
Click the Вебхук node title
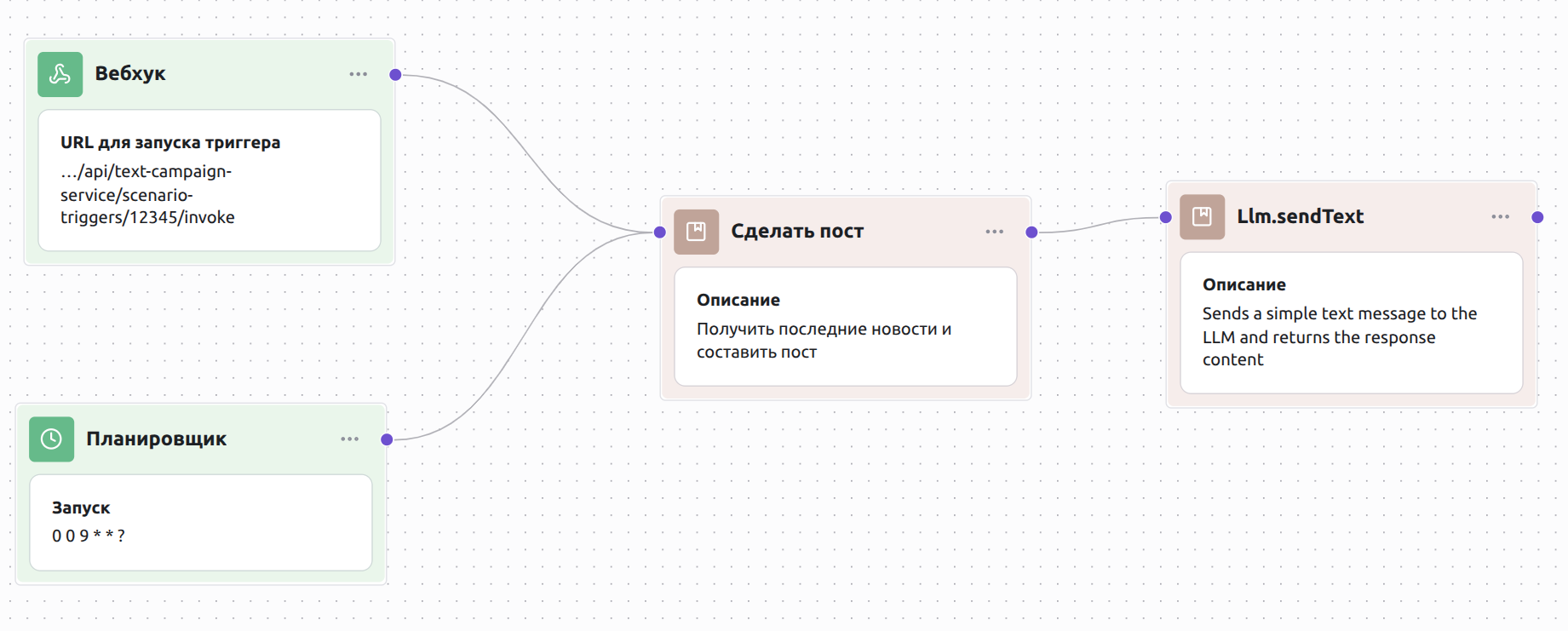click(x=130, y=74)
